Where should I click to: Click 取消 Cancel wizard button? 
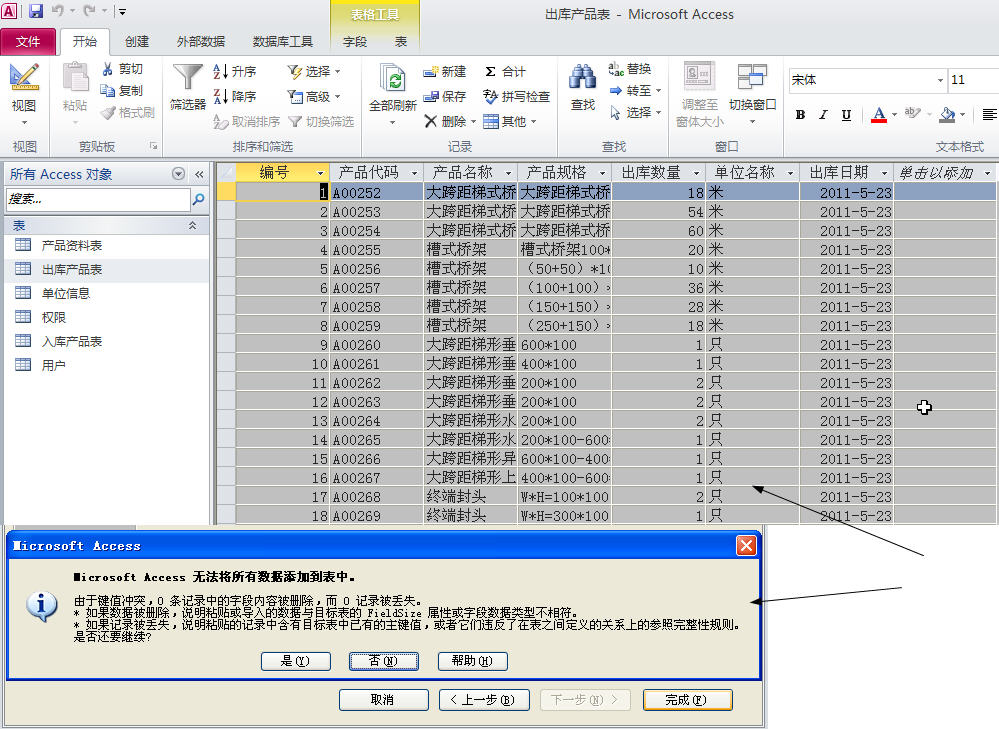(383, 700)
